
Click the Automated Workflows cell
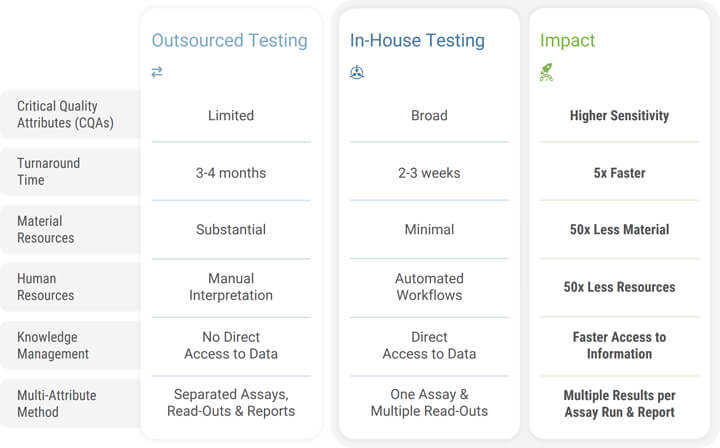tap(429, 287)
